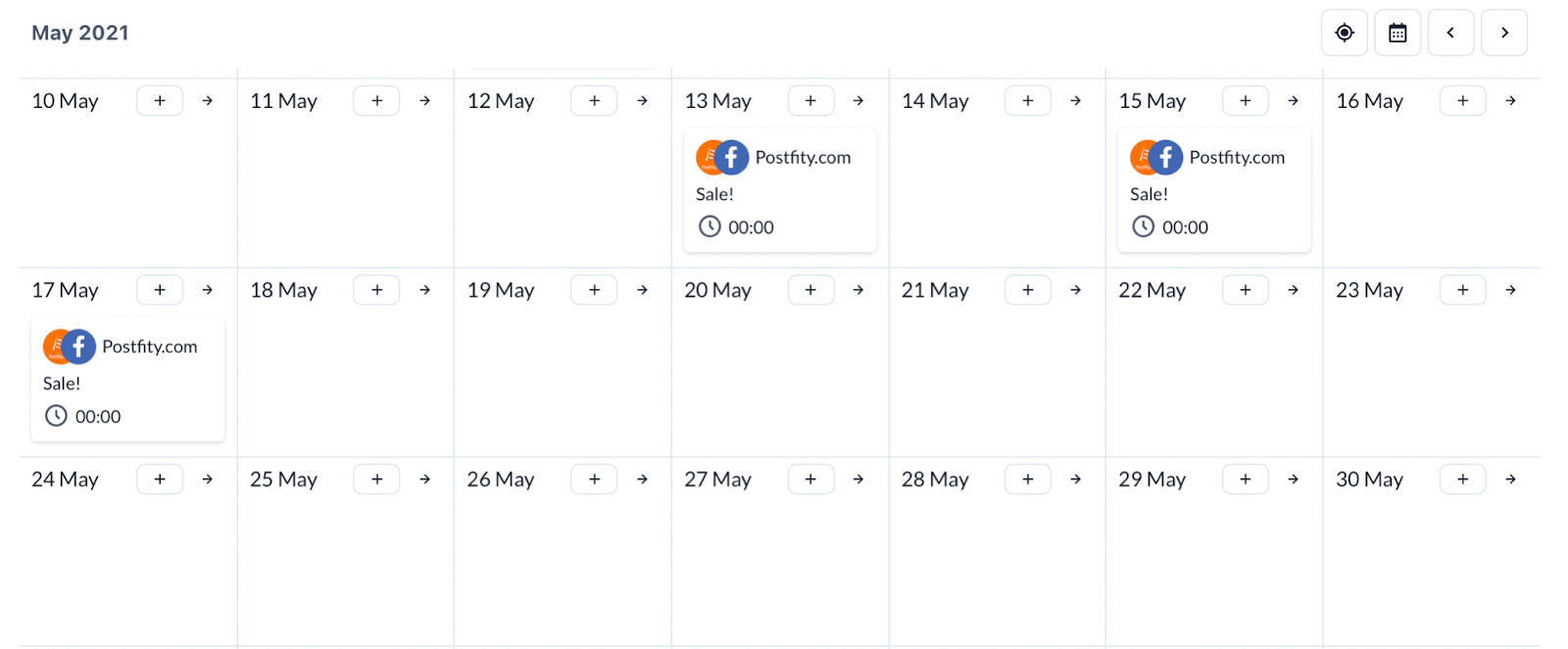This screenshot has height=649, width=1568.
Task: Click the 19 May date label
Action: pyautogui.click(x=501, y=290)
